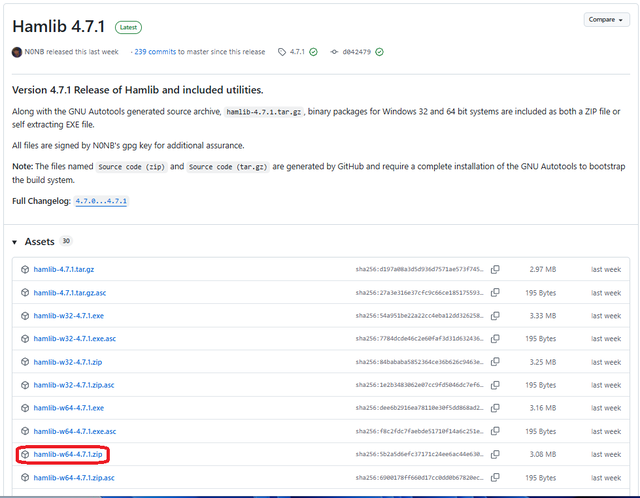Click sha256 hash text of hamlib-4.7.1.tar.gz
The image size is (640, 498).
(x=419, y=269)
